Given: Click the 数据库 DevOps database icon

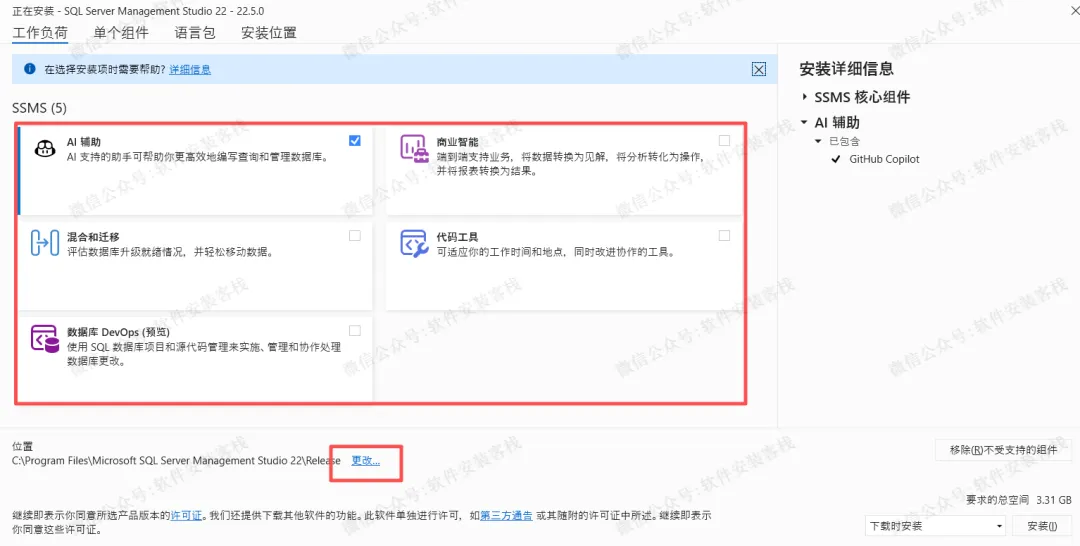Looking at the screenshot, I should point(45,339).
